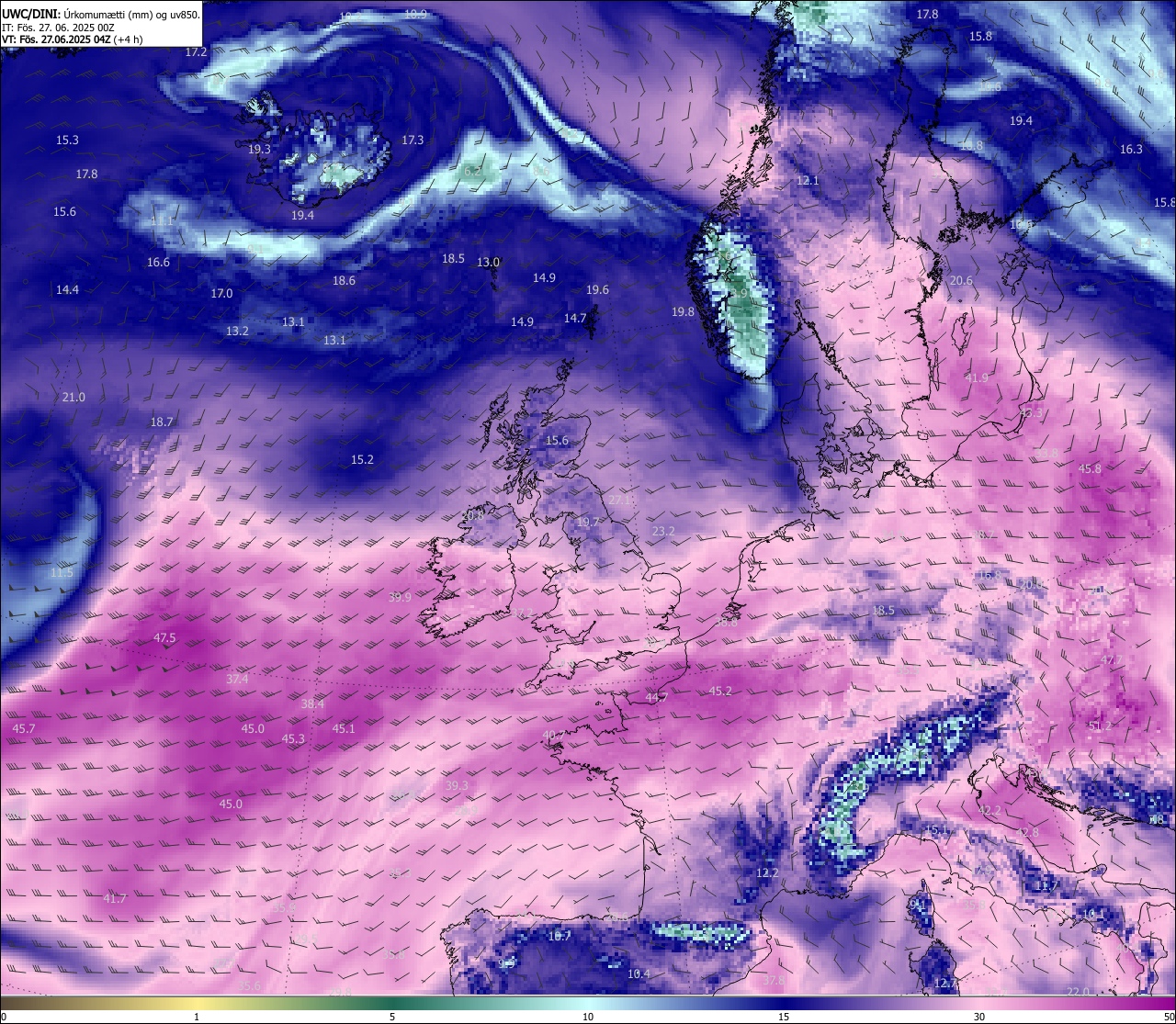Image resolution: width=1176 pixels, height=1024 pixels.
Task: Click the 5 tick label on the color scale
Action: (x=392, y=1017)
